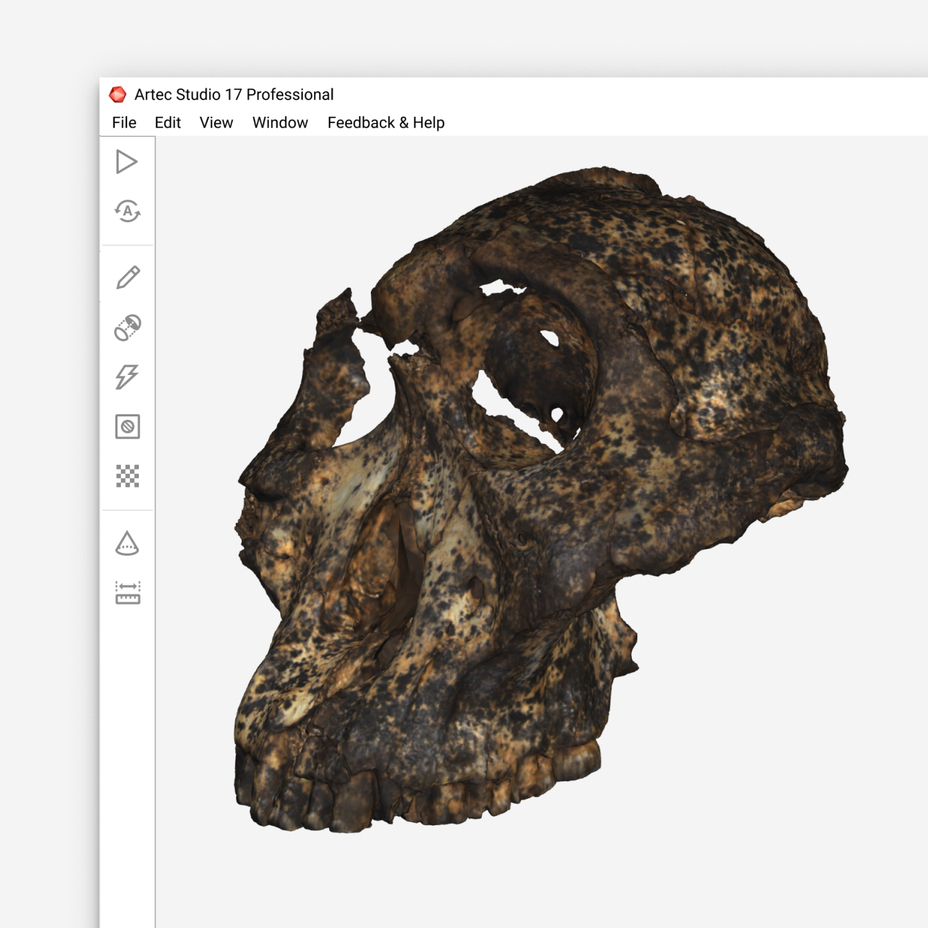Start the Scan panel with play icon
Image resolution: width=928 pixels, height=928 pixels.
point(127,162)
